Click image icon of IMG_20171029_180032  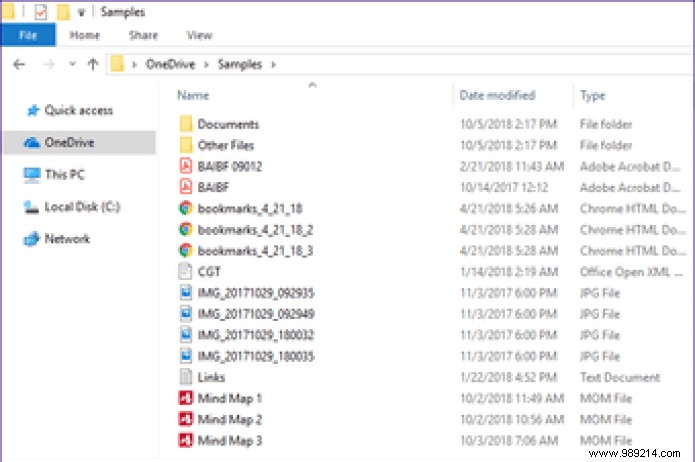(x=186, y=335)
